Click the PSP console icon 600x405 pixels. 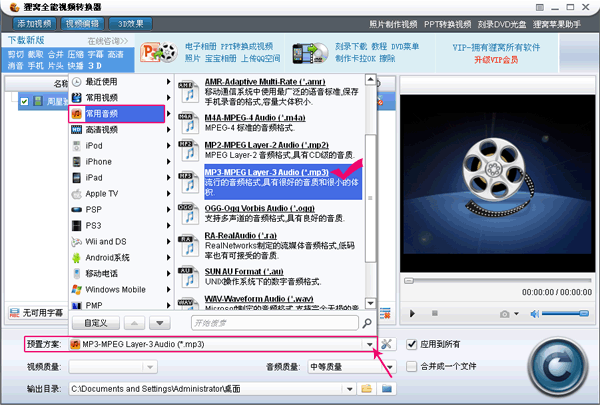click(x=77, y=210)
